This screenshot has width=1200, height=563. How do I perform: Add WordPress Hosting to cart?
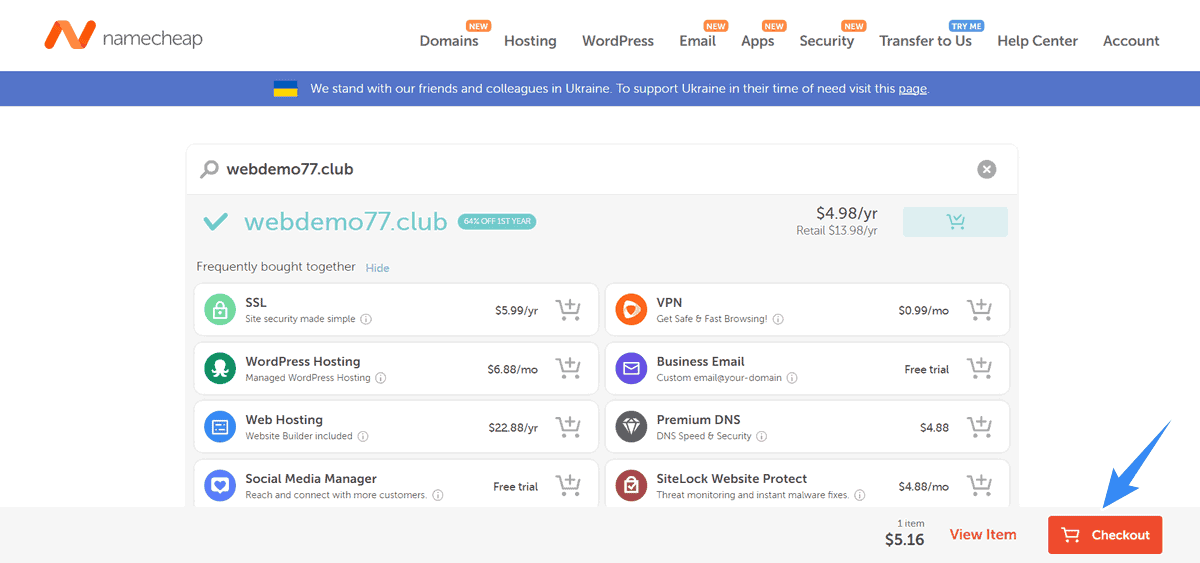569,369
